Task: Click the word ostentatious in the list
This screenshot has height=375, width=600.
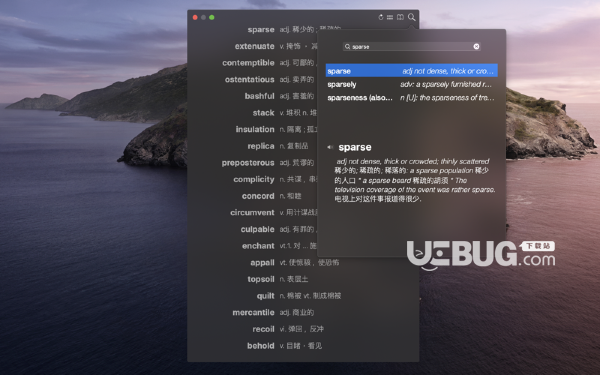Action: tap(249, 80)
